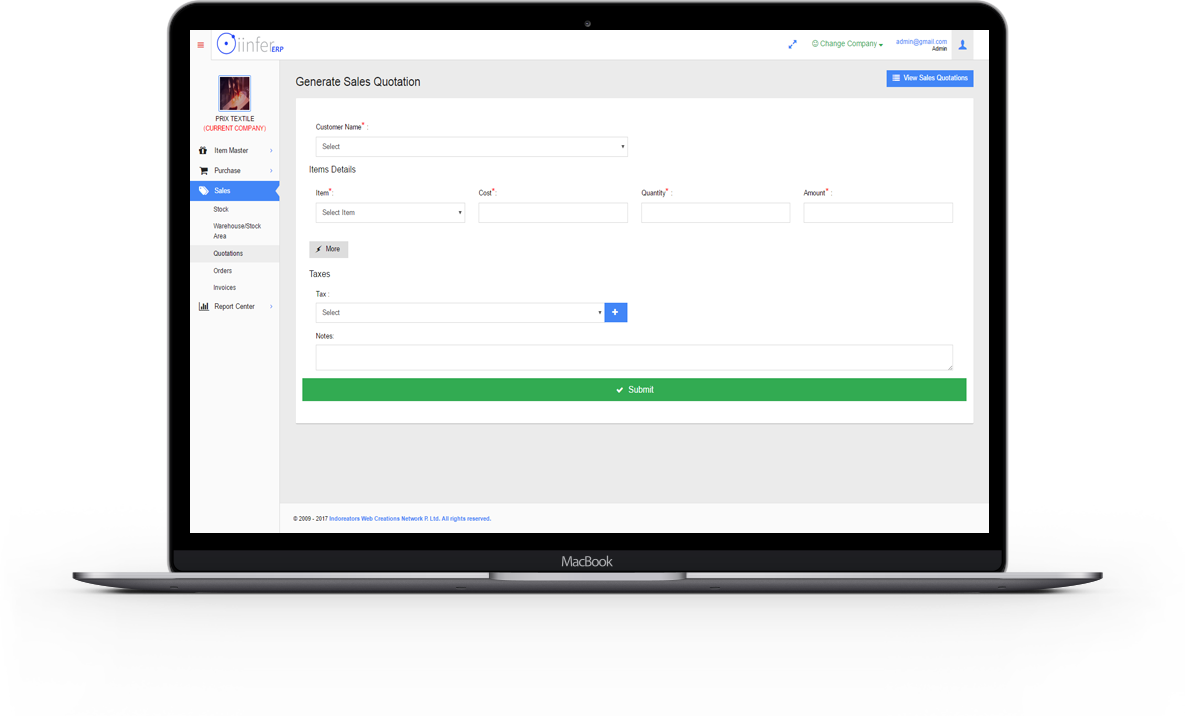
Task: Focus the Quantity input field
Action: (x=715, y=212)
